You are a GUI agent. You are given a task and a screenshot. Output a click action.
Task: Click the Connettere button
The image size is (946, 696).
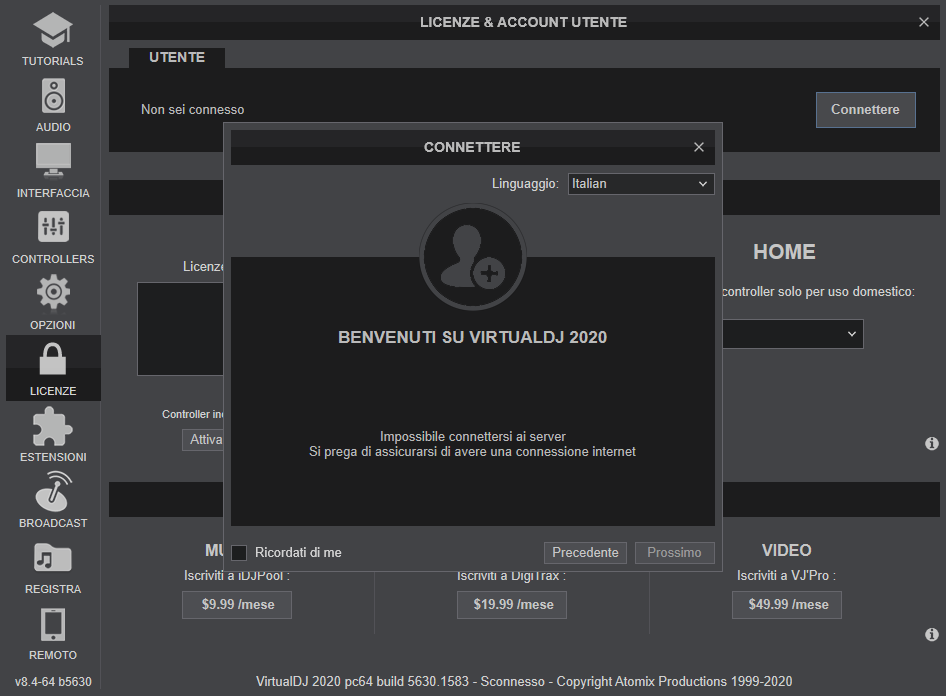pyautogui.click(x=865, y=110)
